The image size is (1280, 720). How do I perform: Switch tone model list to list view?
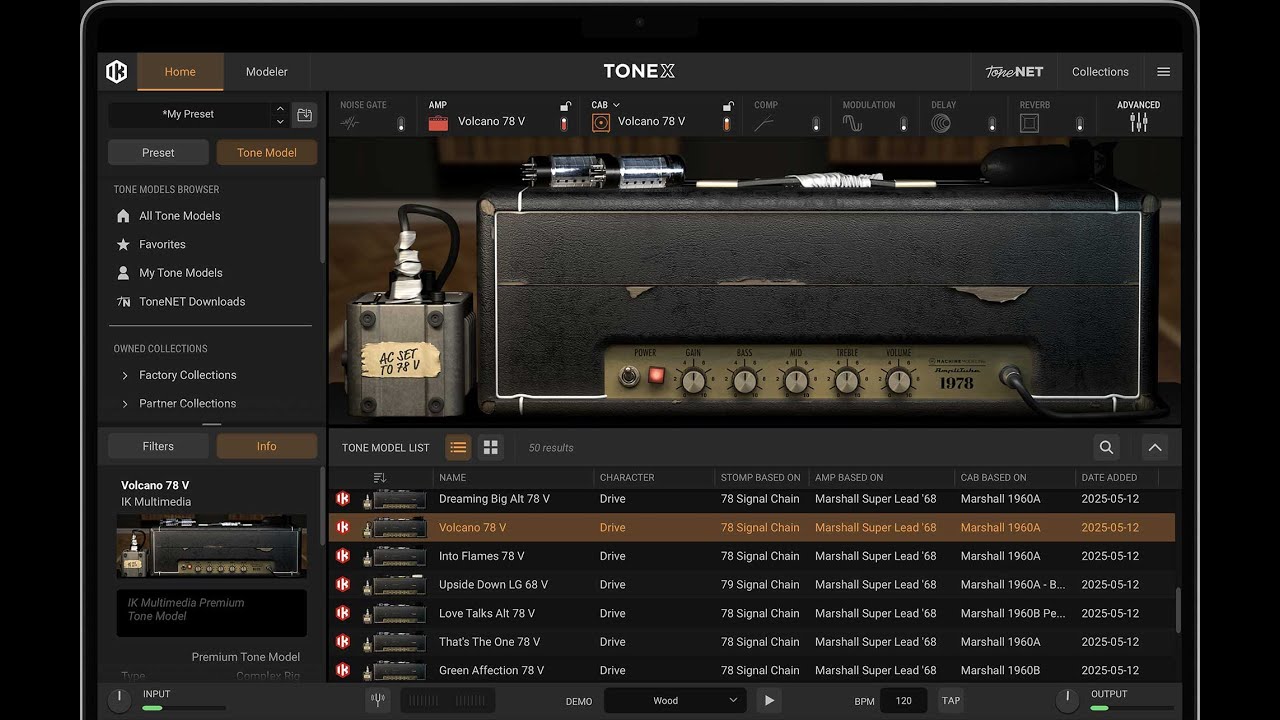click(x=458, y=447)
